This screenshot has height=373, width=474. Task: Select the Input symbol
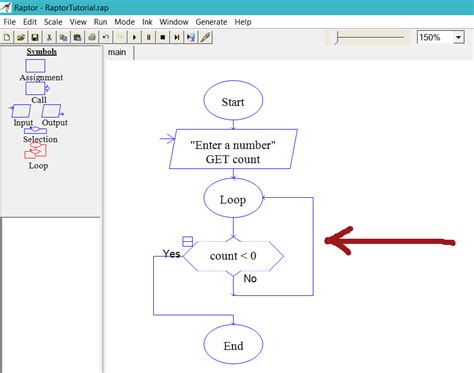pos(21,111)
